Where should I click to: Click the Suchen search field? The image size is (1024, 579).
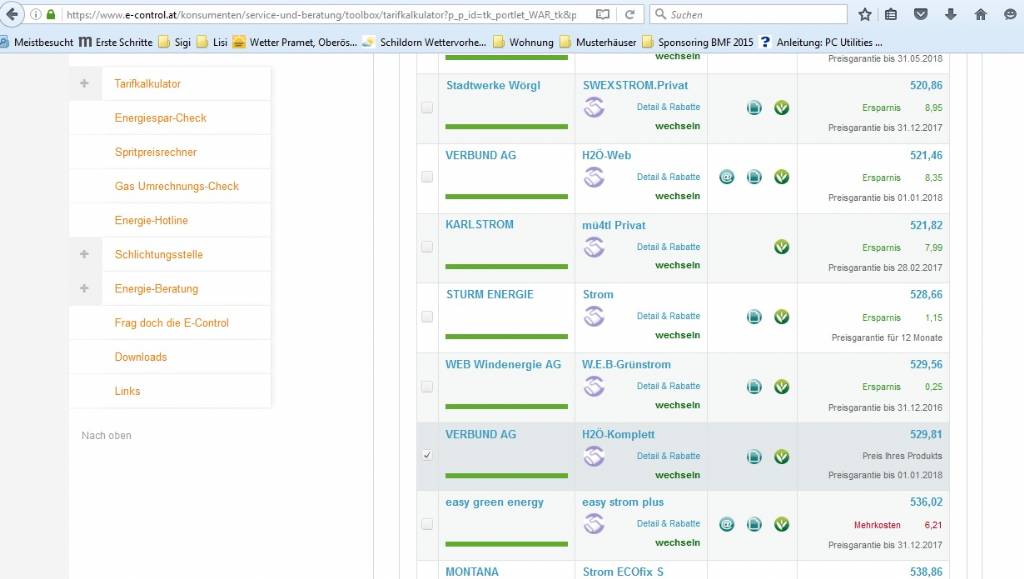(748, 14)
